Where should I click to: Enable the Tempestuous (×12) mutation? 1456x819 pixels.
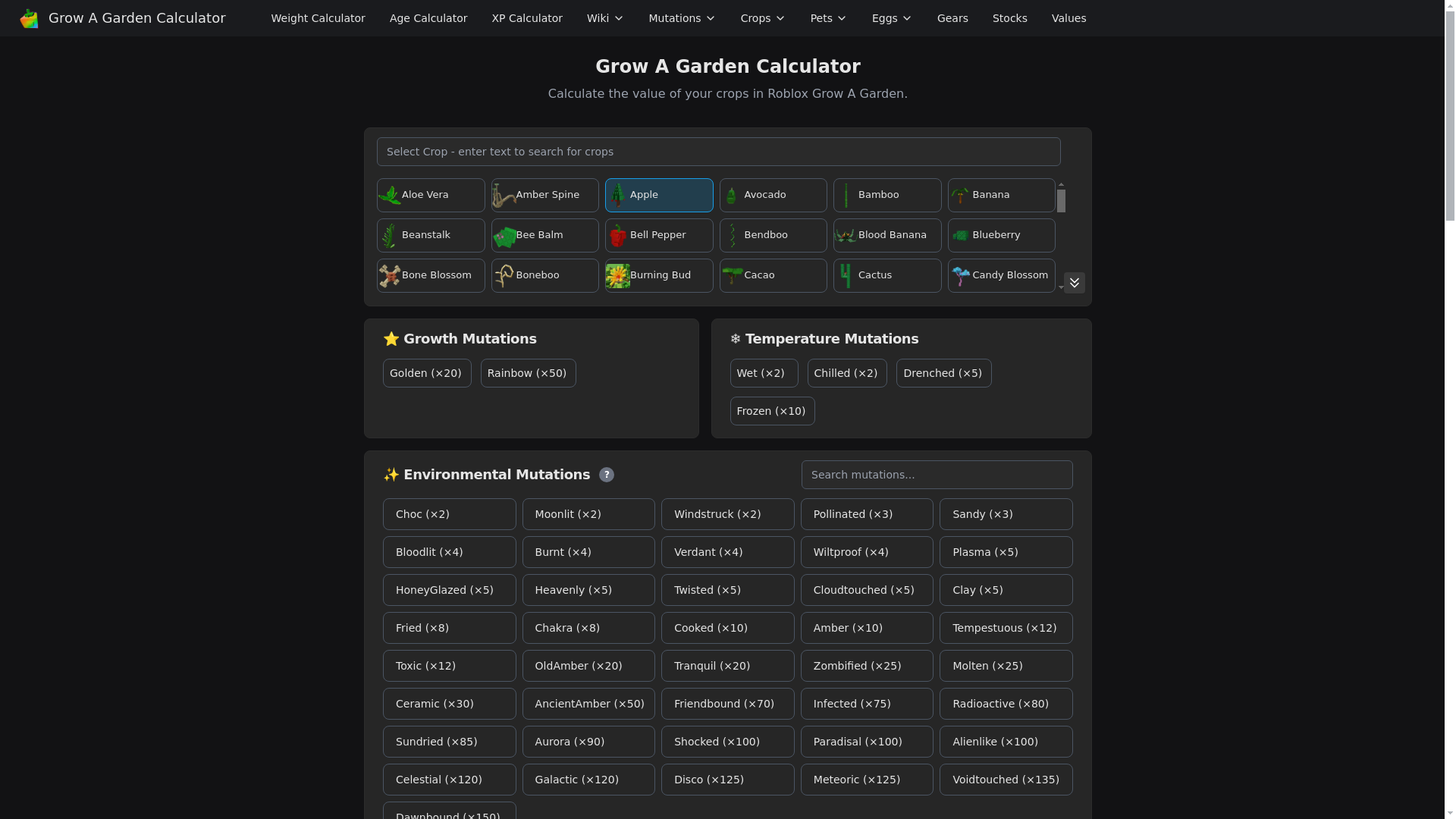(1006, 628)
